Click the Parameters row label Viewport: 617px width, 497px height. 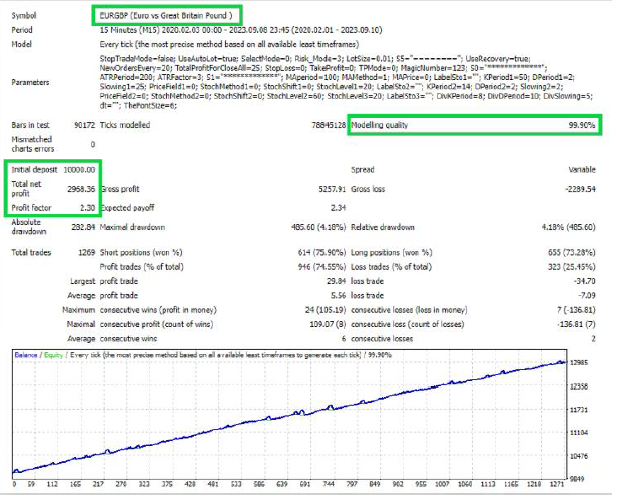pyautogui.click(x=31, y=82)
